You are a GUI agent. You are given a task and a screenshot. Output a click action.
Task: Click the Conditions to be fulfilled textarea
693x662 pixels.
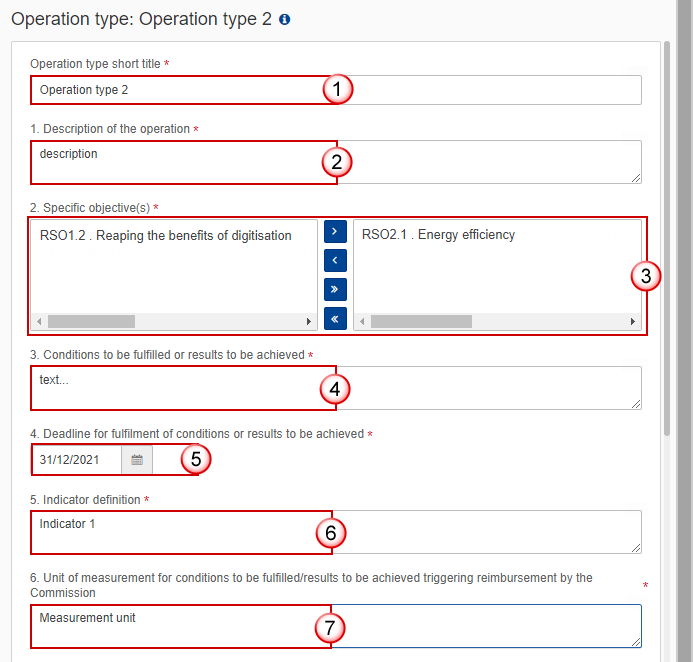[x=336, y=388]
